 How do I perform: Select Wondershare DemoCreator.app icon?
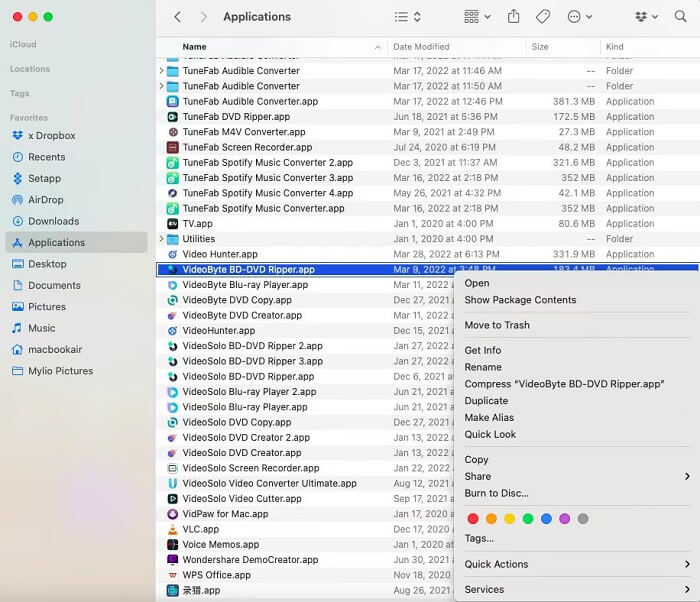point(172,560)
